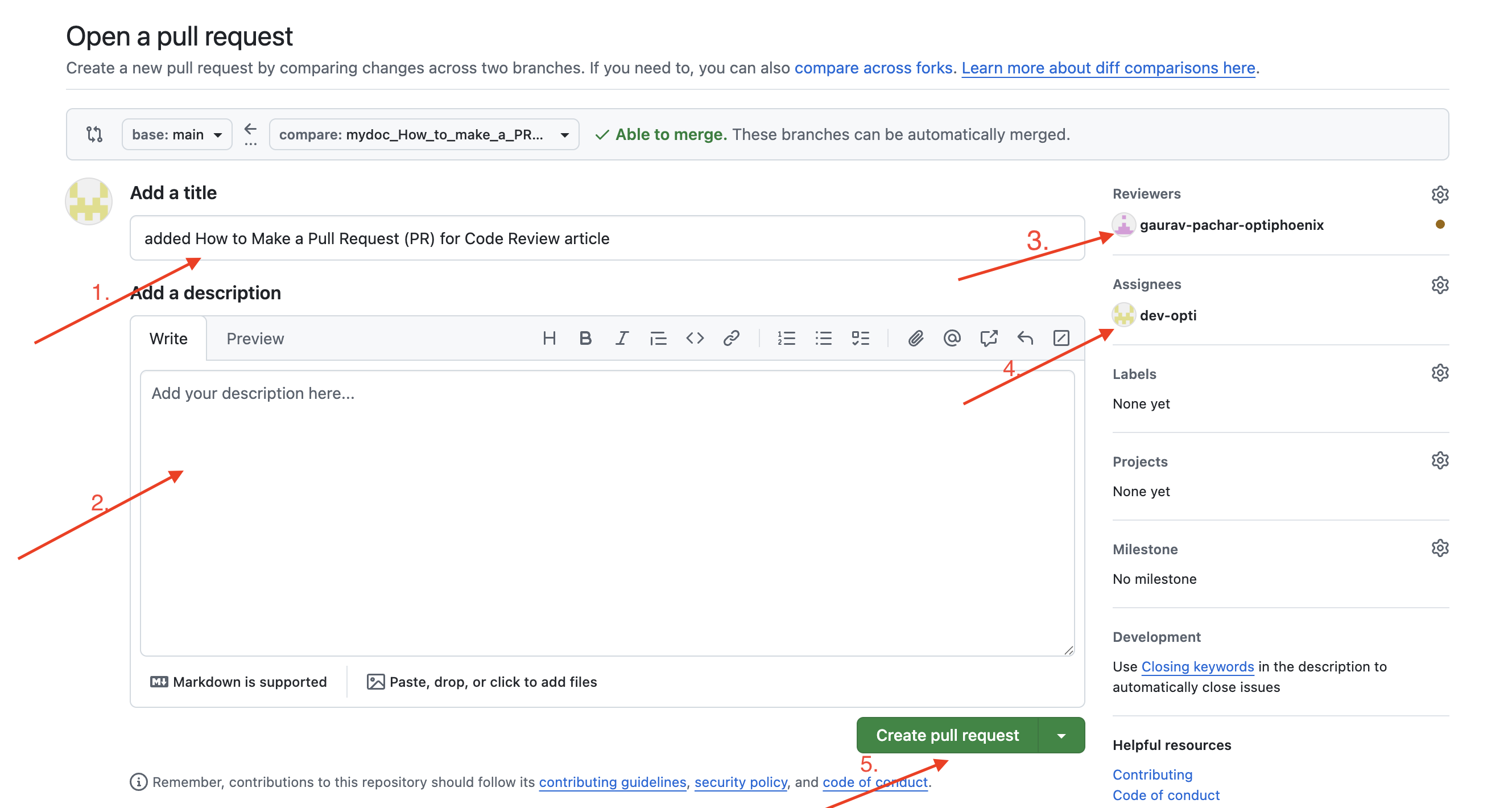The image size is (1512, 808).
Task: Open the base: main branch dropdown
Action: coord(177,134)
